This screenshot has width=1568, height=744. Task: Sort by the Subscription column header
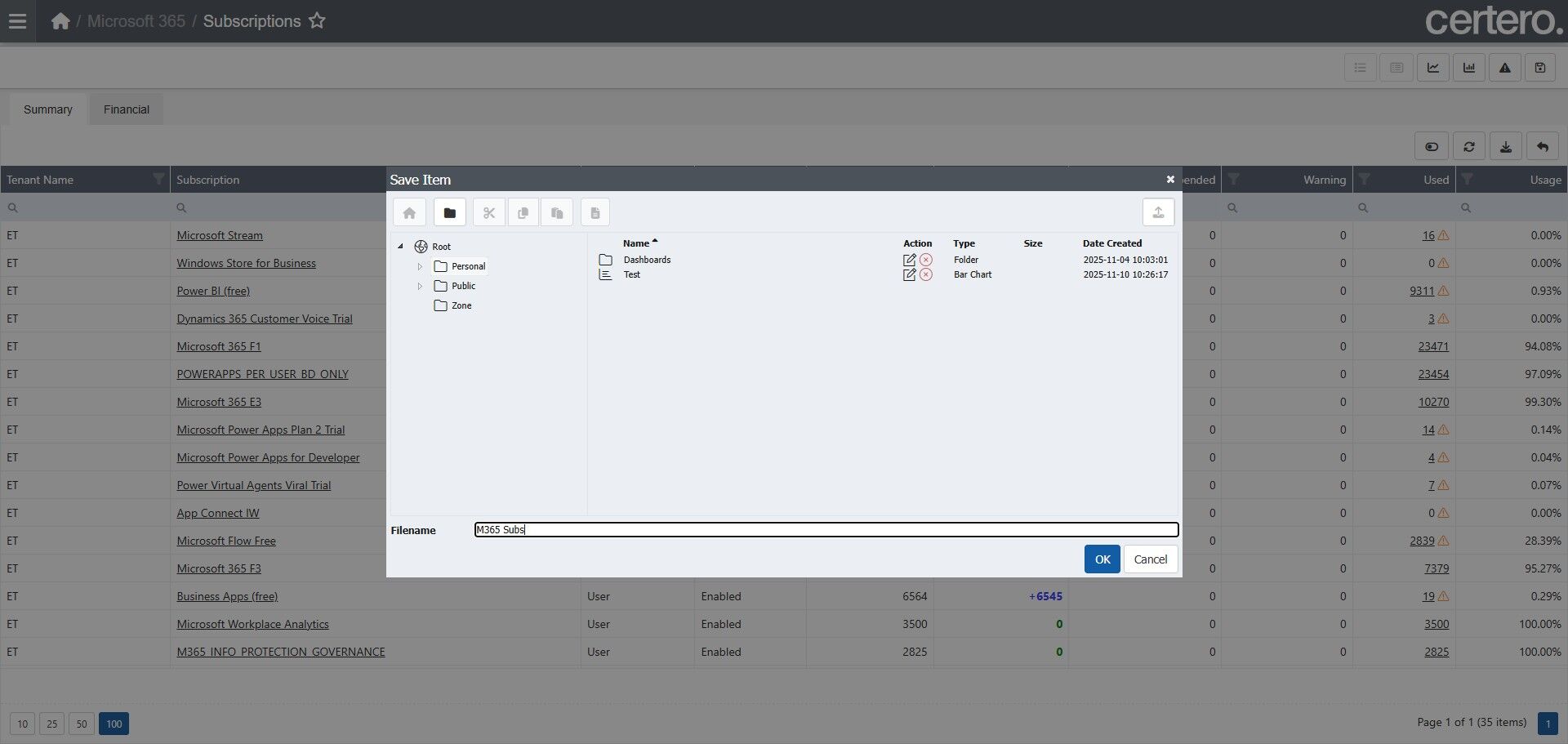[208, 180]
